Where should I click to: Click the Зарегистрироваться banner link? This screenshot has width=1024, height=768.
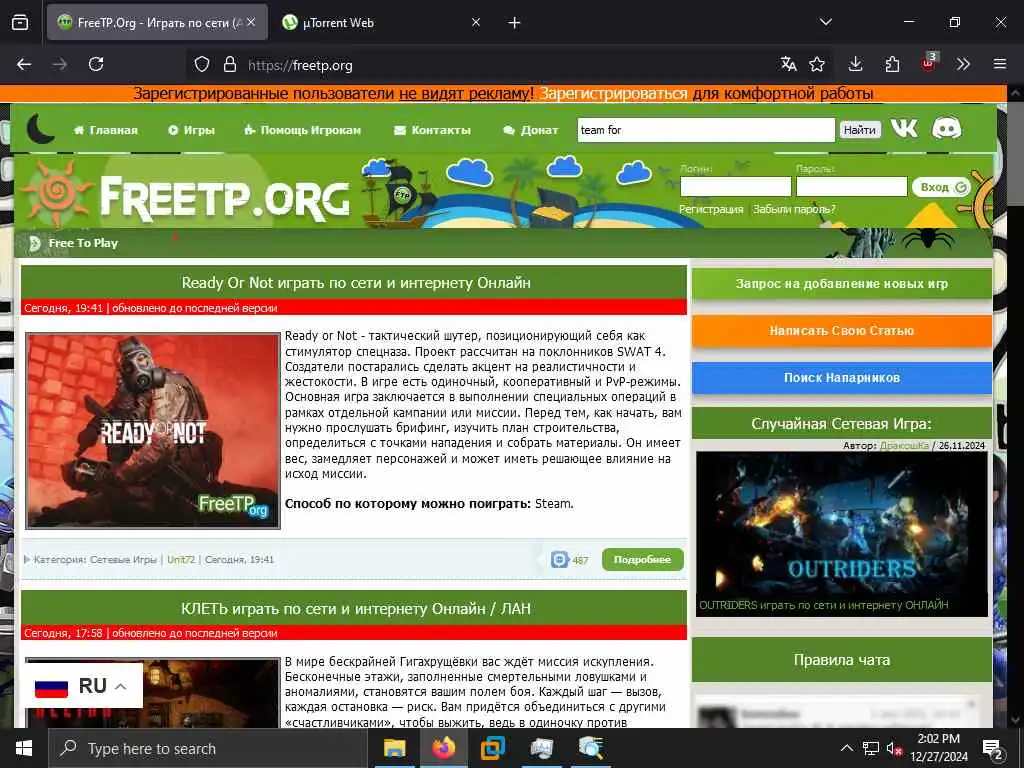tap(613, 93)
